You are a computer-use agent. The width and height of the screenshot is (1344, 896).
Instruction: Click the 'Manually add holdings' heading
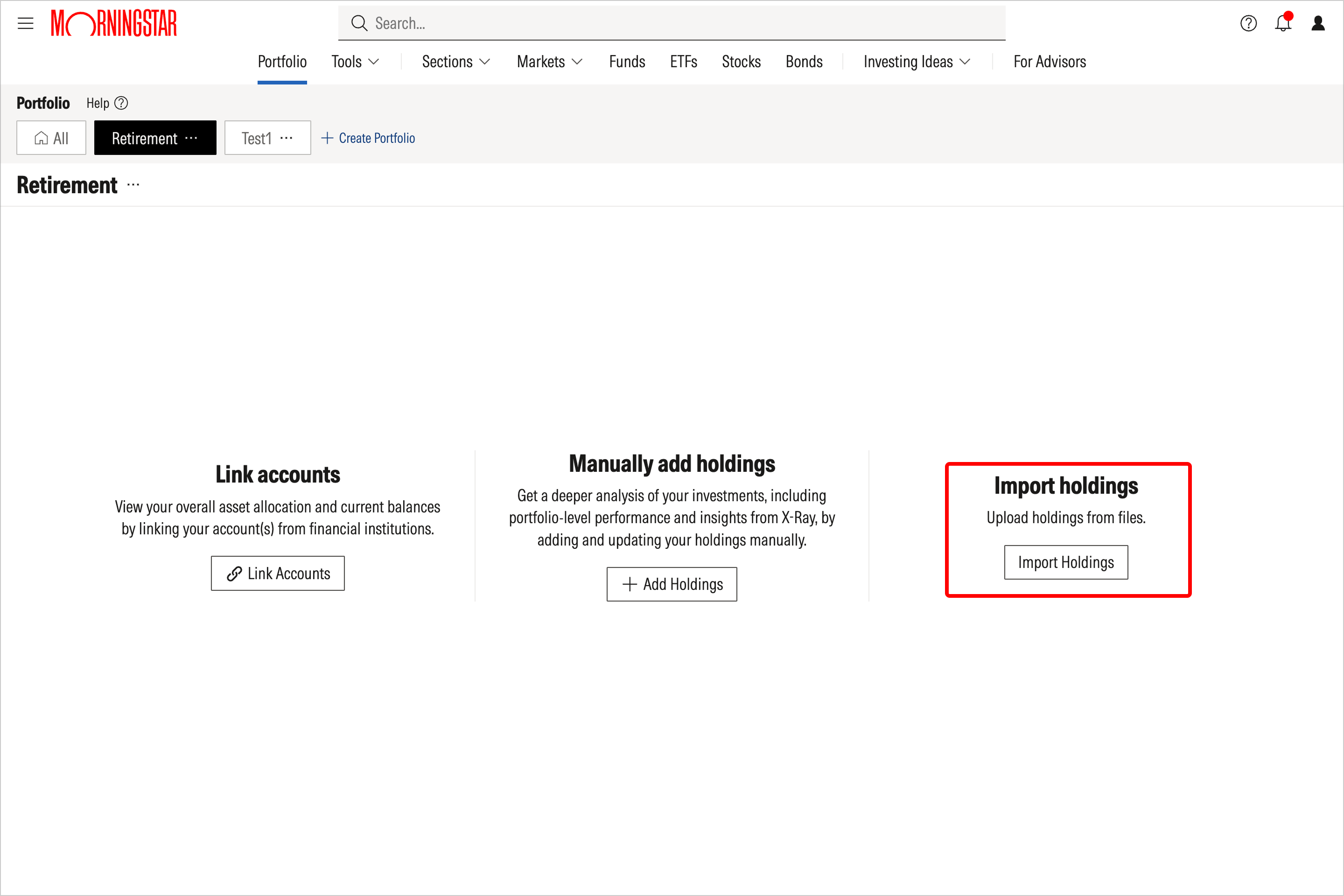(x=672, y=463)
